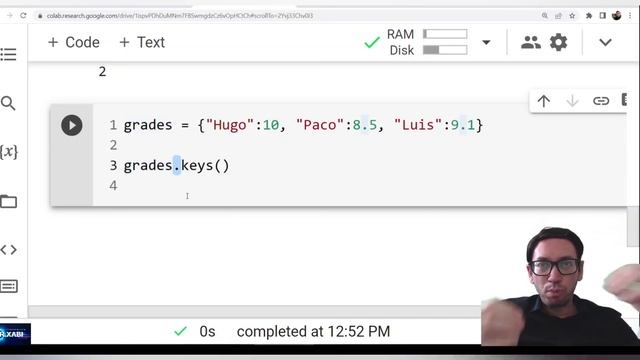Open the Files folder panel
The image size is (640, 360).
[x=8, y=202]
